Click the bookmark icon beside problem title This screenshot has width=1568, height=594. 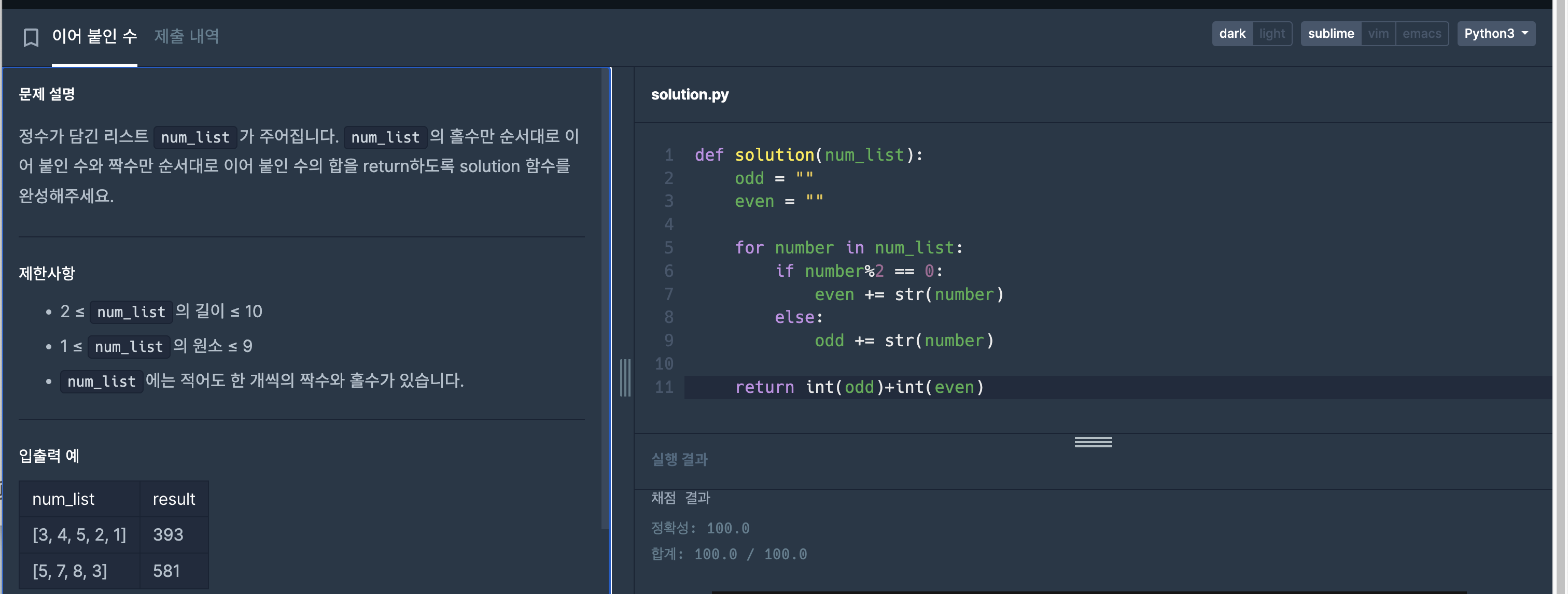pyautogui.click(x=31, y=37)
